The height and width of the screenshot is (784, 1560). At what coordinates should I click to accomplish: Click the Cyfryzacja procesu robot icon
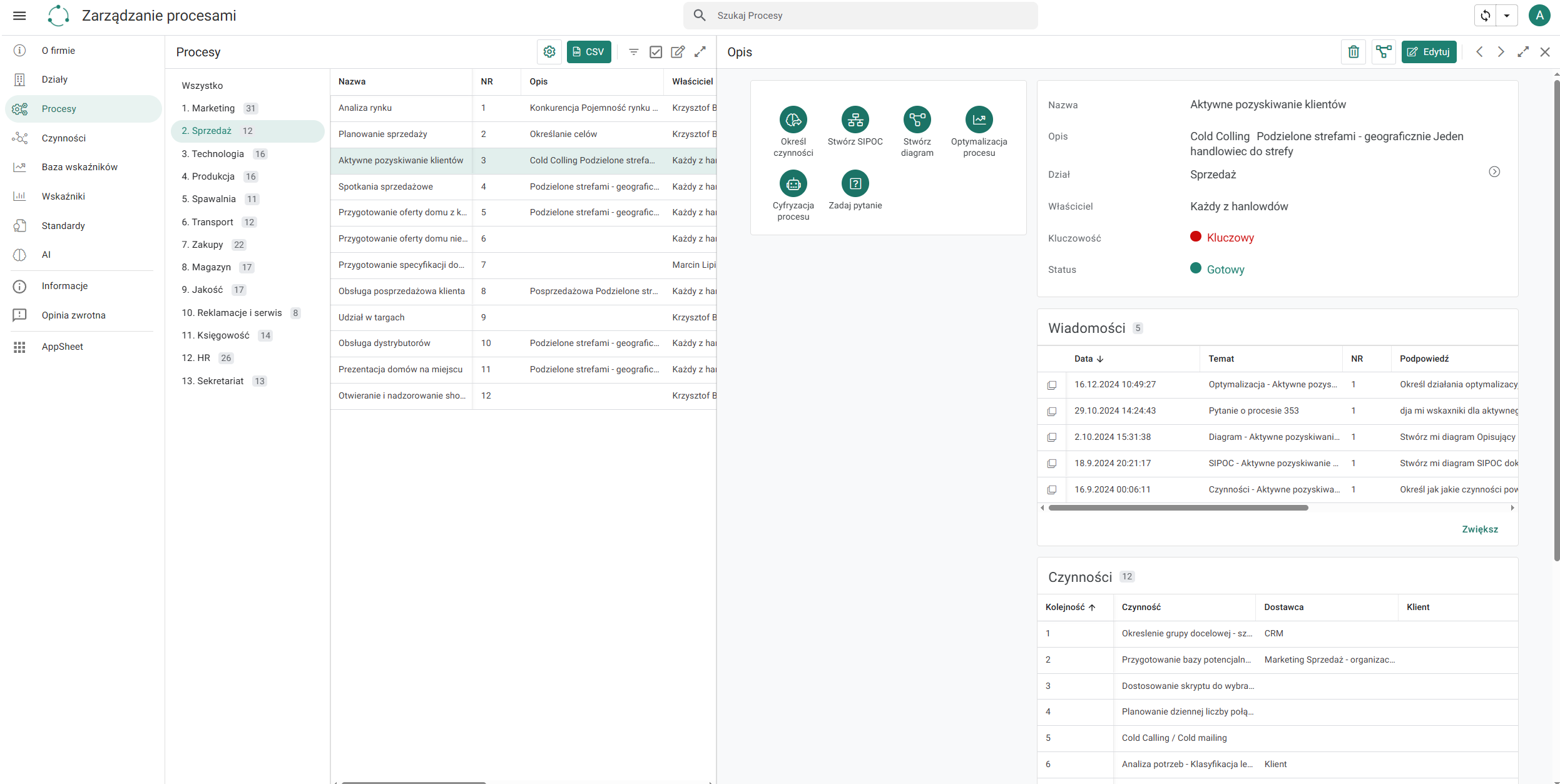(793, 183)
